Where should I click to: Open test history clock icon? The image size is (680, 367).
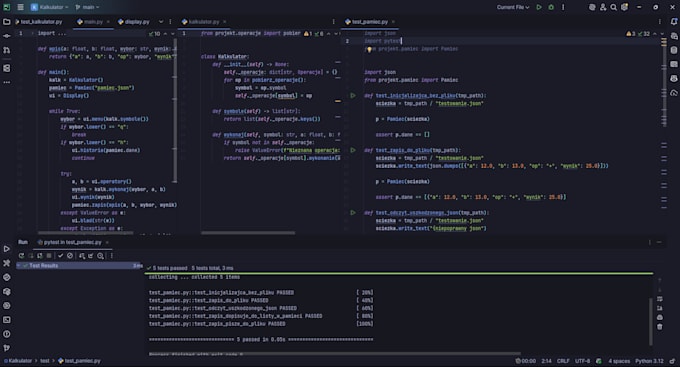[100, 256]
